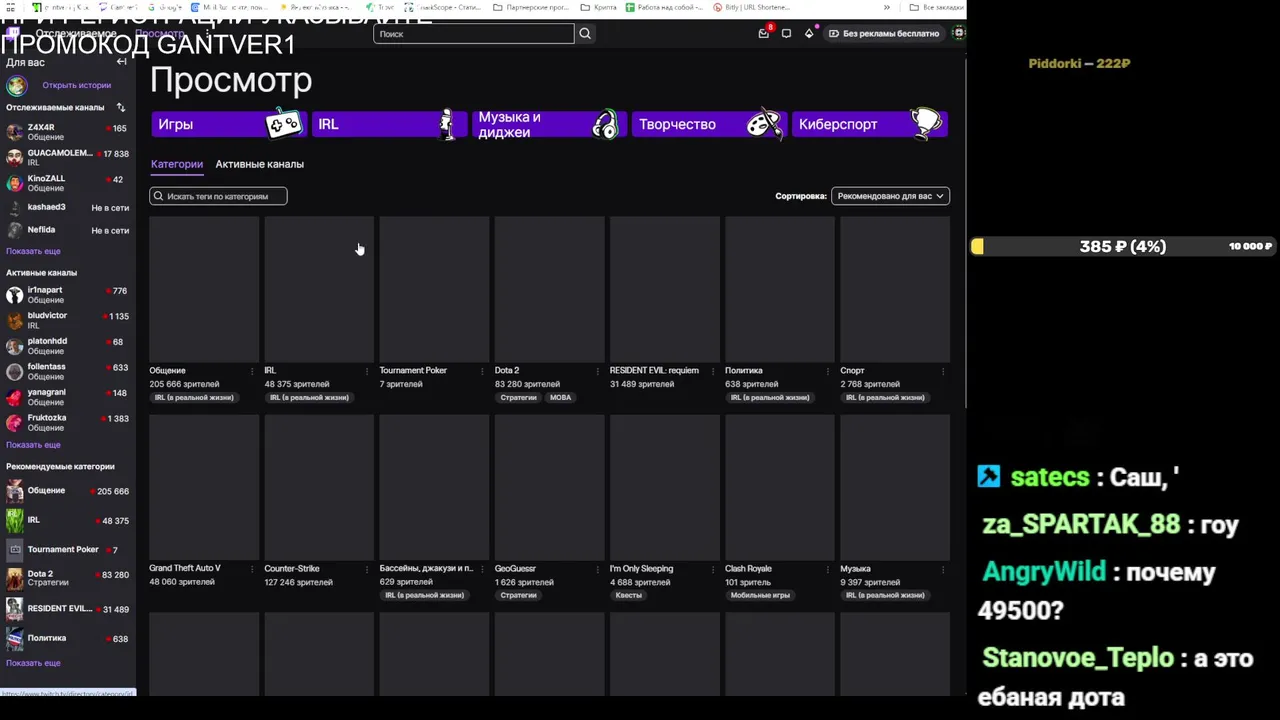Click Fruktozka channel avatar

pos(14,422)
